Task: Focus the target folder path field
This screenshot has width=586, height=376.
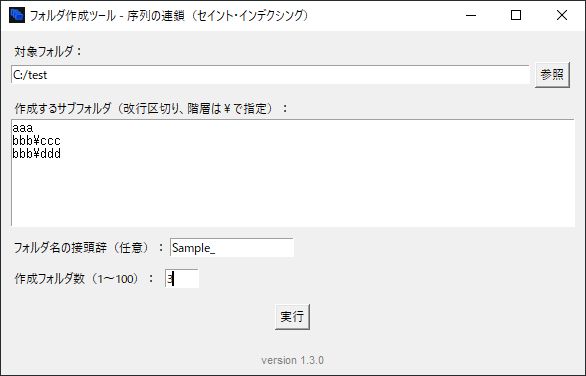Action: click(270, 75)
